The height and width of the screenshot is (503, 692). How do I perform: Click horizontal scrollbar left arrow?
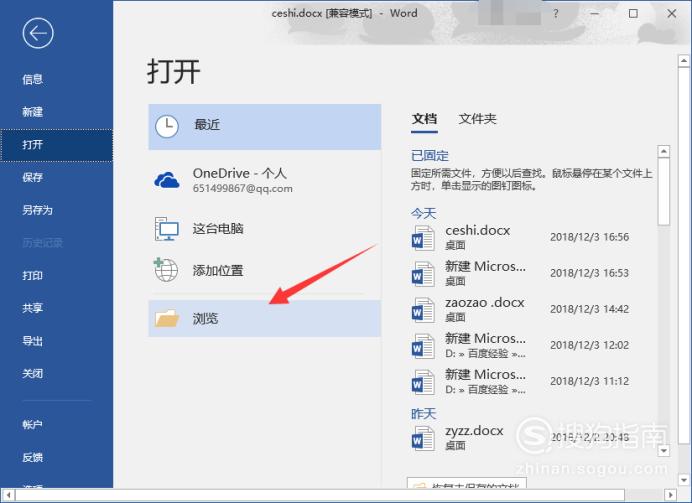tap(8, 495)
